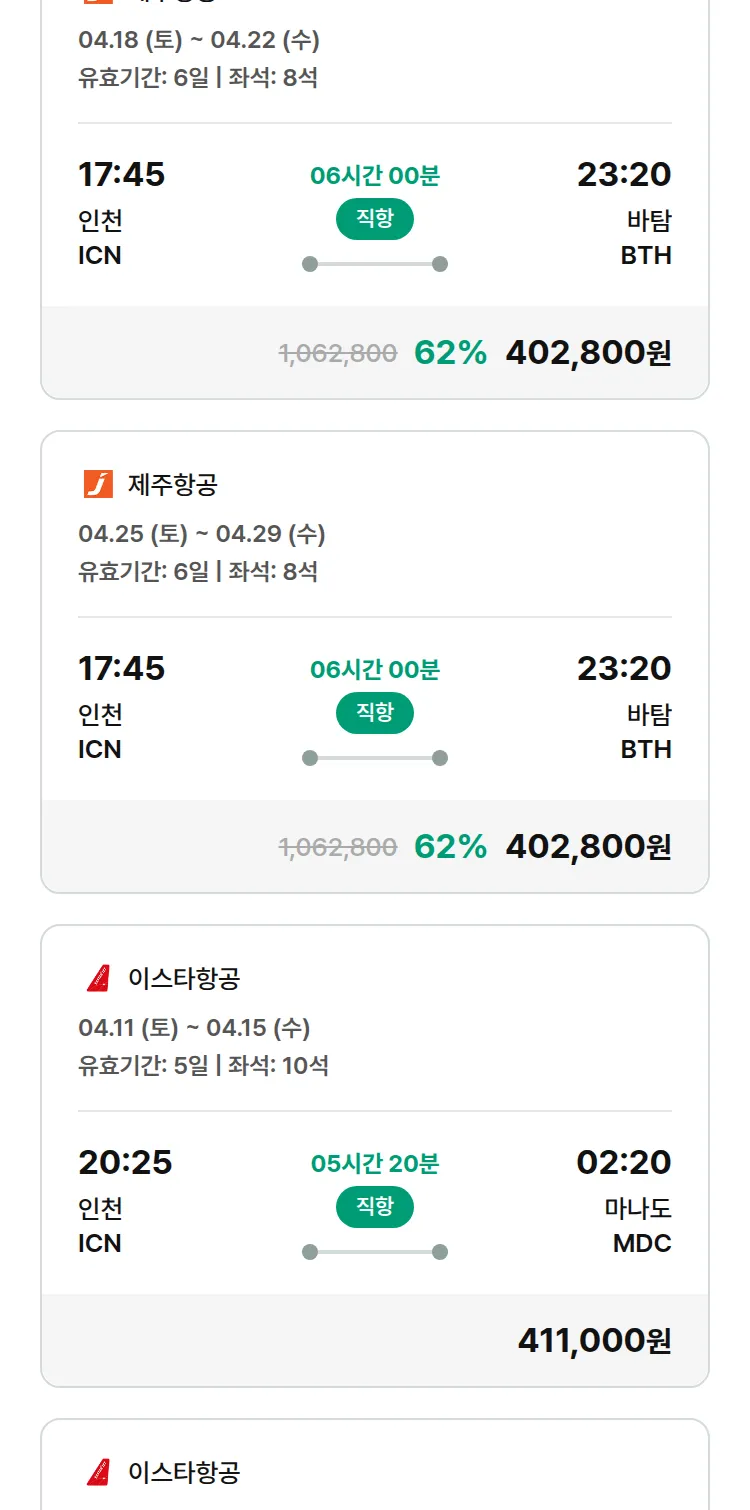The image size is (750, 1510).
Task: Click the 이스타항공 name on the Manado card
Action: tap(184, 978)
